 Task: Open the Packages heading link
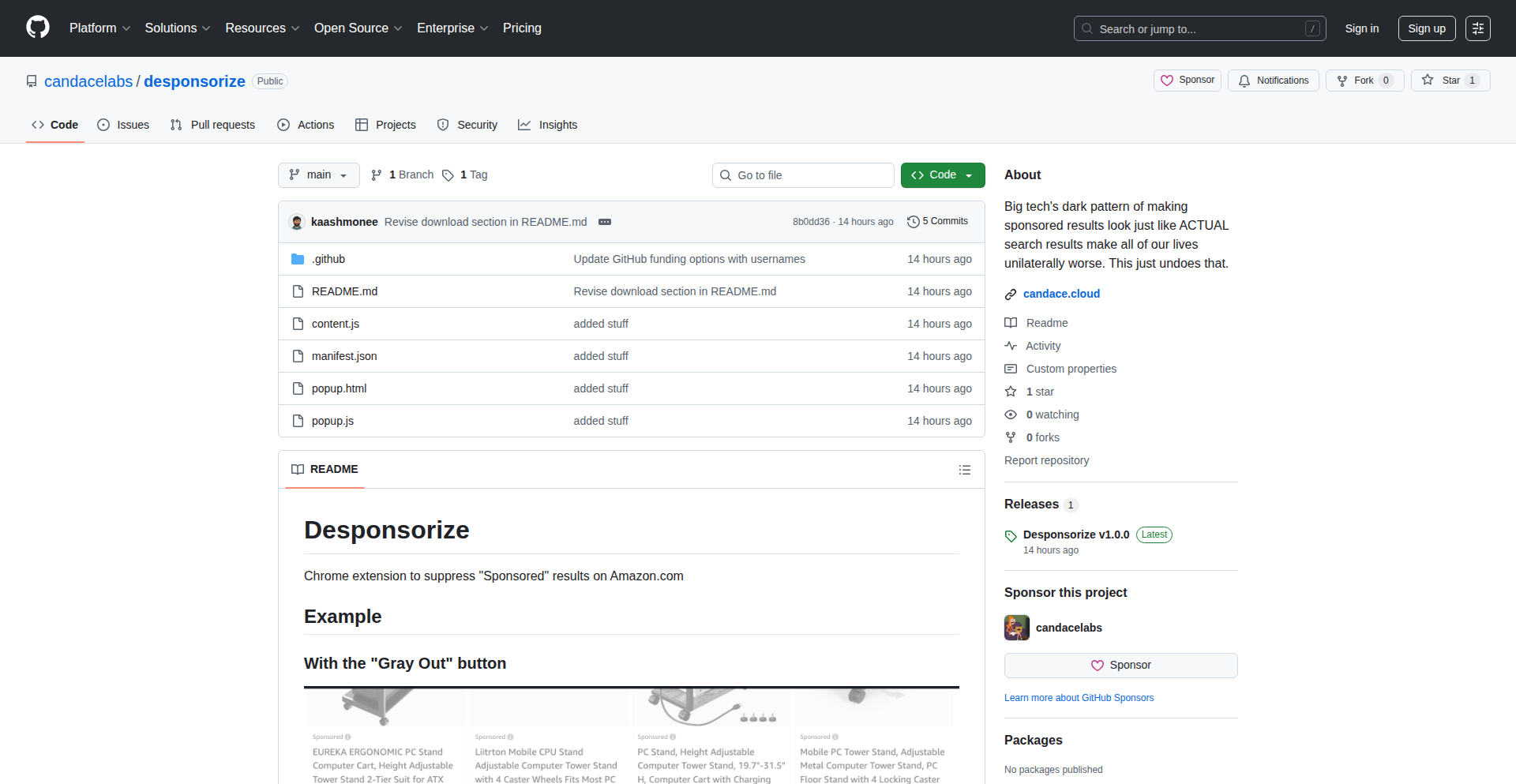1033,741
